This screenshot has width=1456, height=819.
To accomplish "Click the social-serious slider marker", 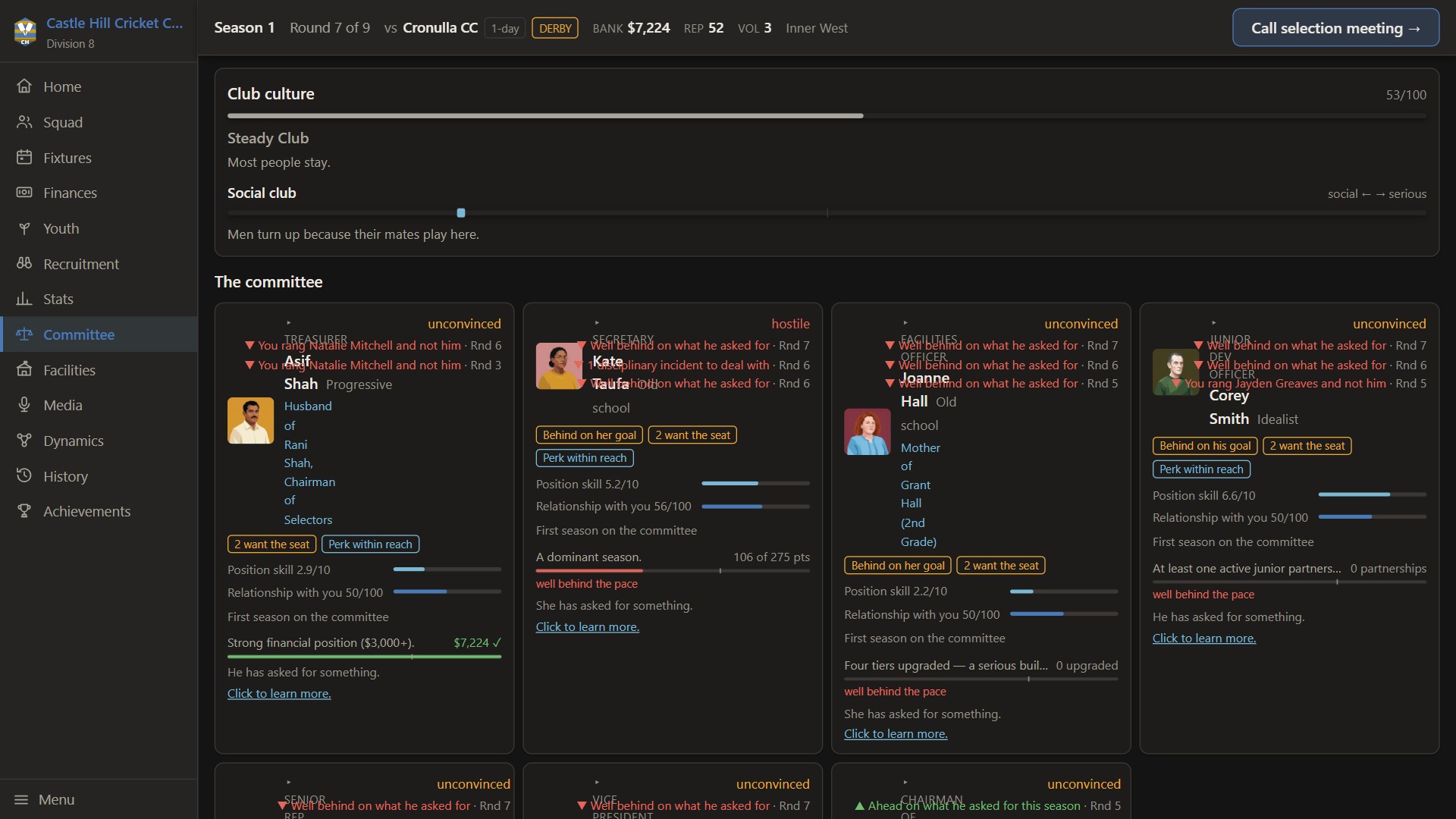I will (461, 213).
